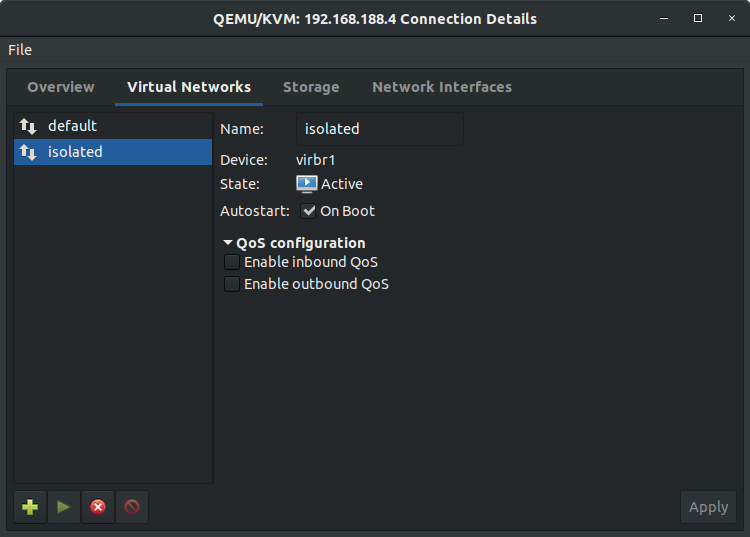
Task: Open the Network Interfaces tab
Action: [442, 87]
